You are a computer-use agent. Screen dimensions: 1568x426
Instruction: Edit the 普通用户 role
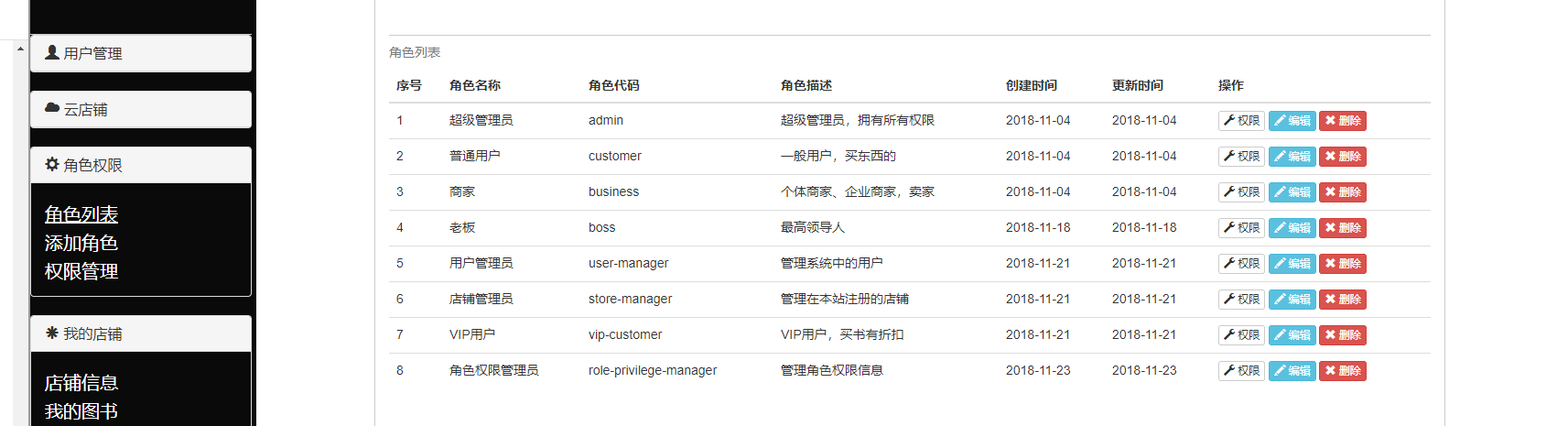click(x=1292, y=157)
